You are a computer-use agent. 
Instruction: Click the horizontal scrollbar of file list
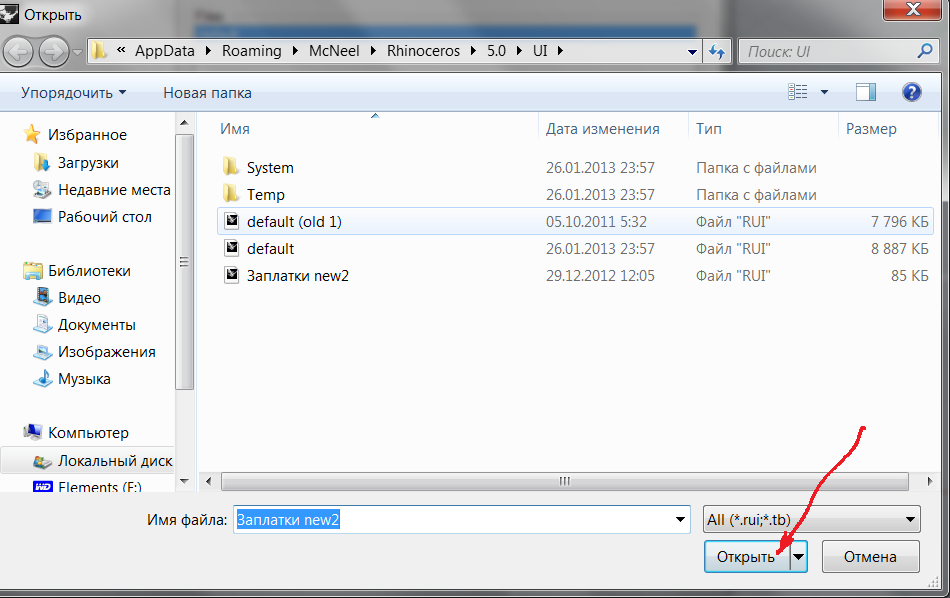pyautogui.click(x=565, y=482)
